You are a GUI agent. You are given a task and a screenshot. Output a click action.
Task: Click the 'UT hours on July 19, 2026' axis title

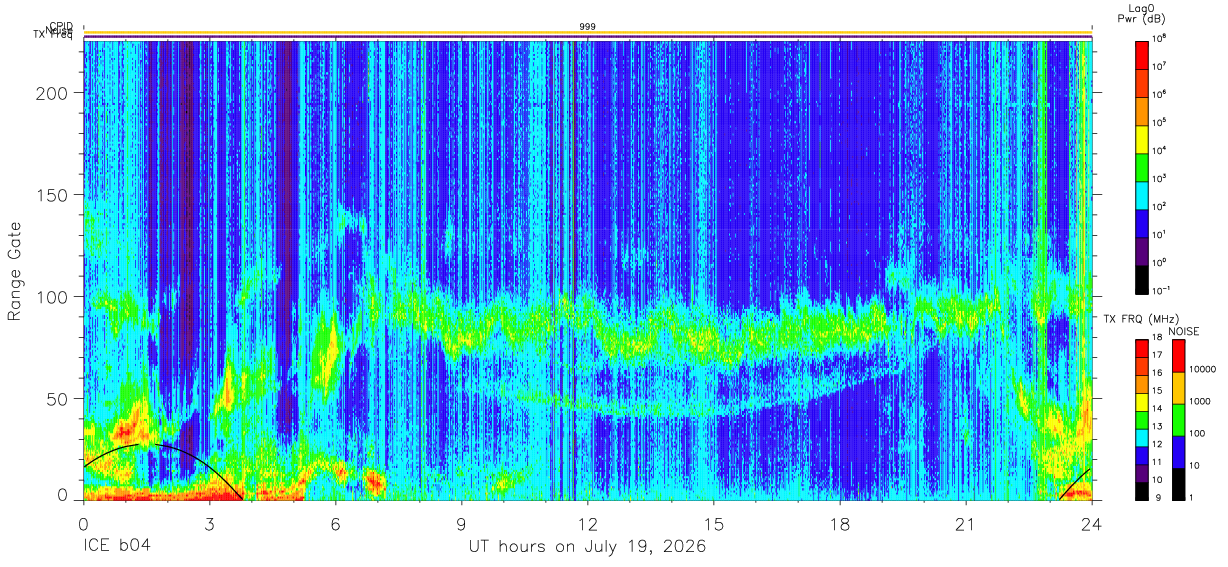point(588,547)
